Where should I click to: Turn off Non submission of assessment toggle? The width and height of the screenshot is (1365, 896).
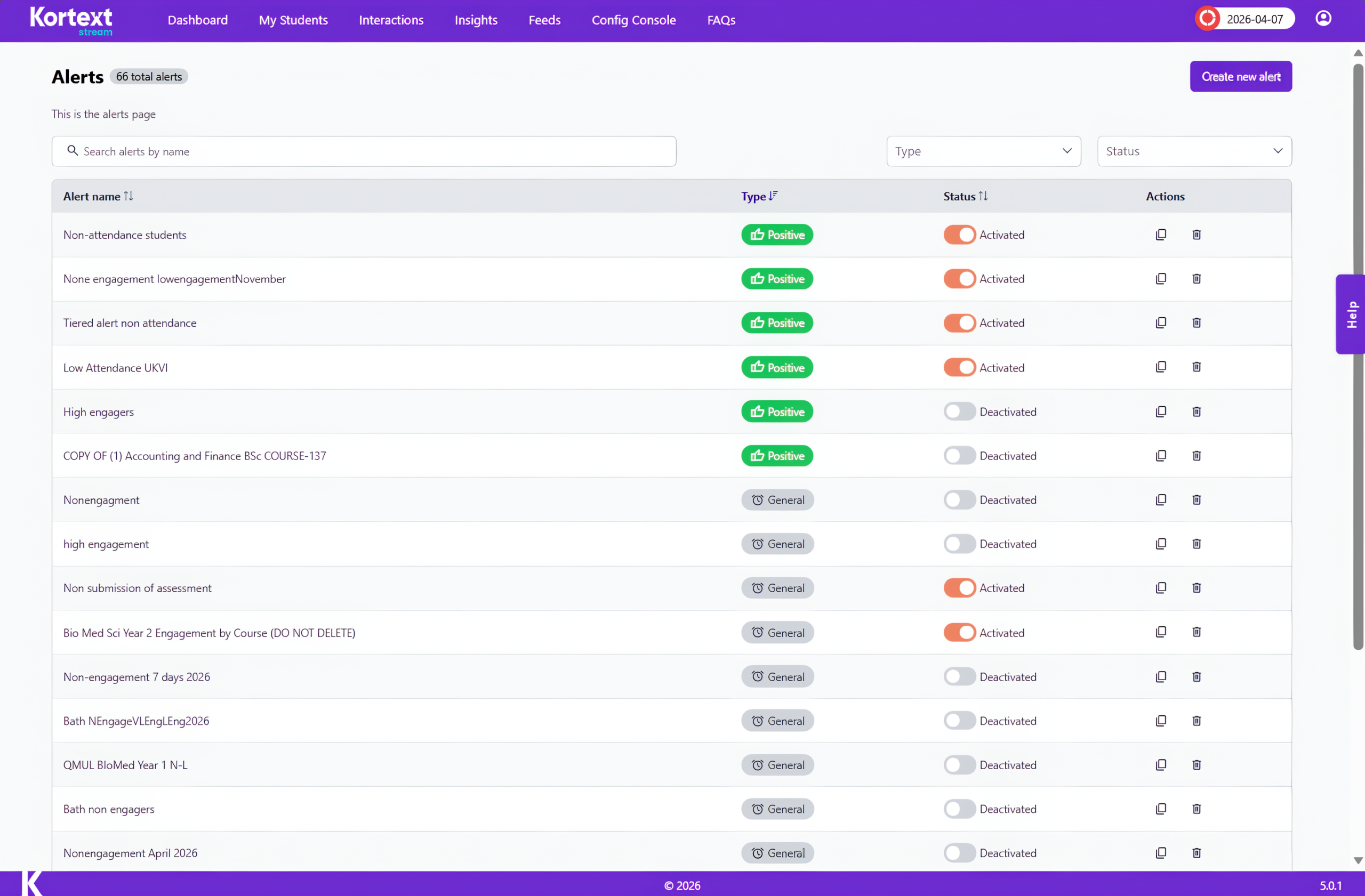[x=960, y=587]
